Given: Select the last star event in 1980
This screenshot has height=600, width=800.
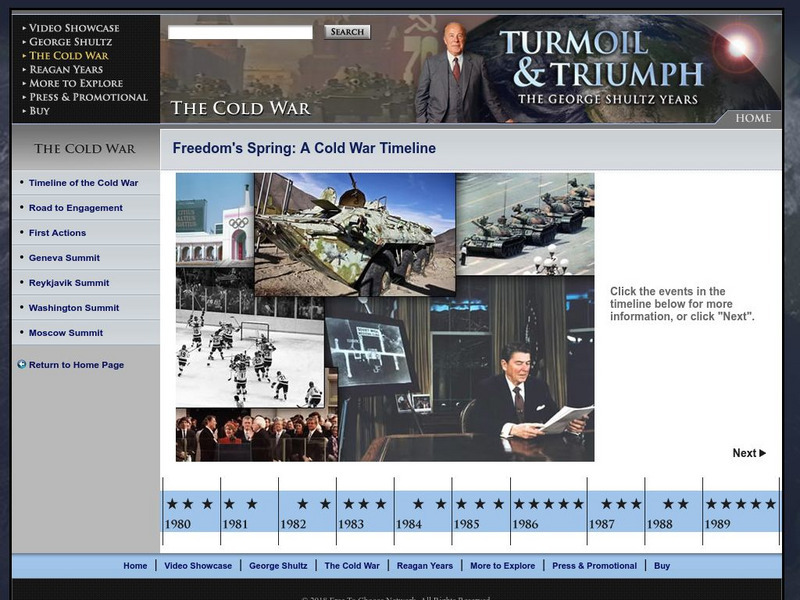Looking at the screenshot, I should tap(207, 504).
